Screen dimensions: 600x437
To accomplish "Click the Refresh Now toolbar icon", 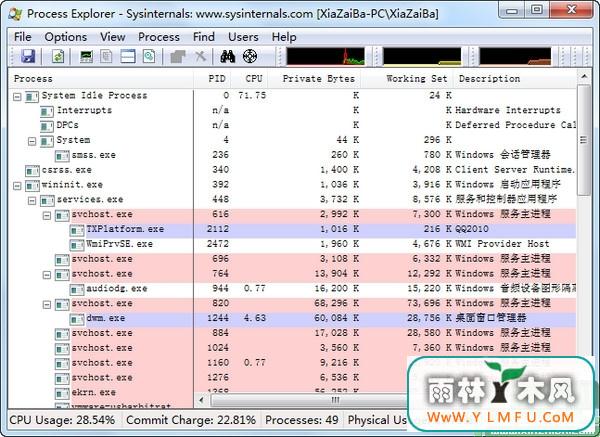I will coord(58,57).
